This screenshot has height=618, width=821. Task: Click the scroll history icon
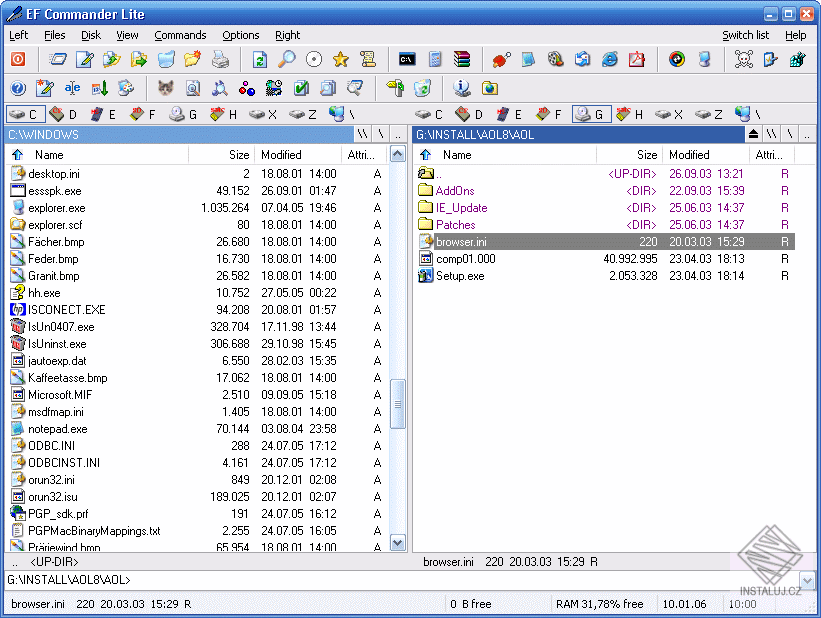coord(368,59)
